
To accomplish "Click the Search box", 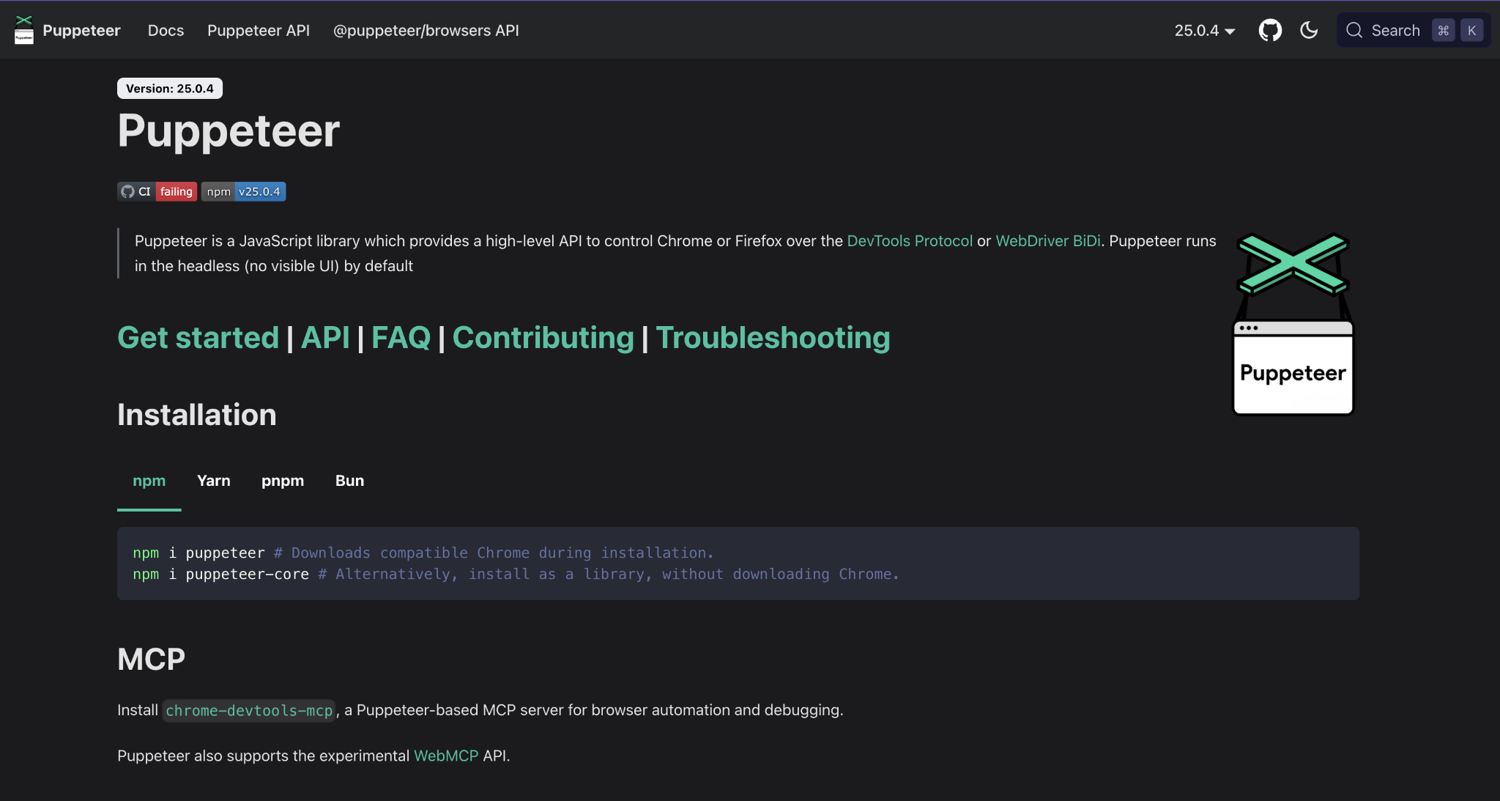I will pyautogui.click(x=1413, y=30).
